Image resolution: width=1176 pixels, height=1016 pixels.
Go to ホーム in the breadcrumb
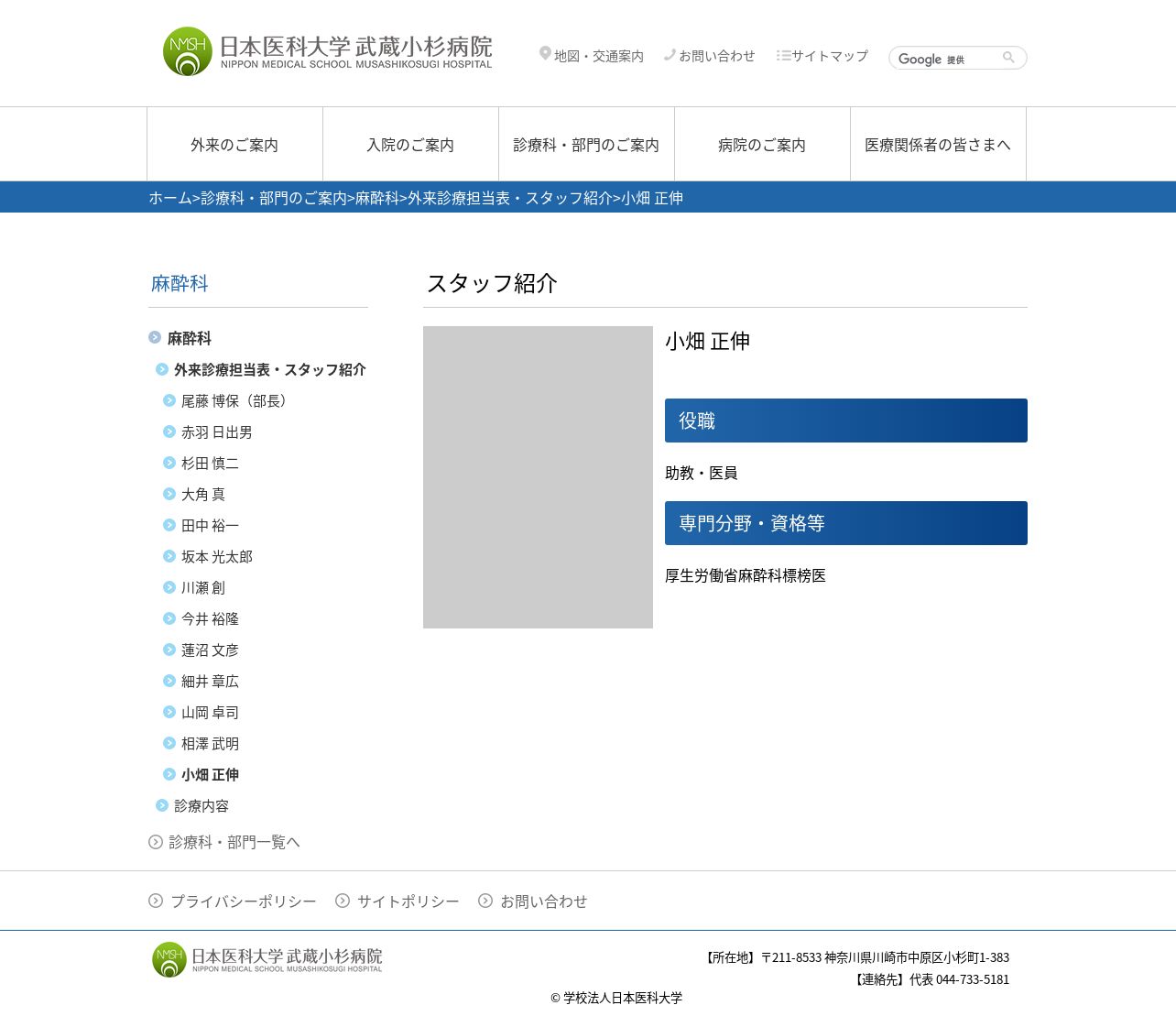170,198
